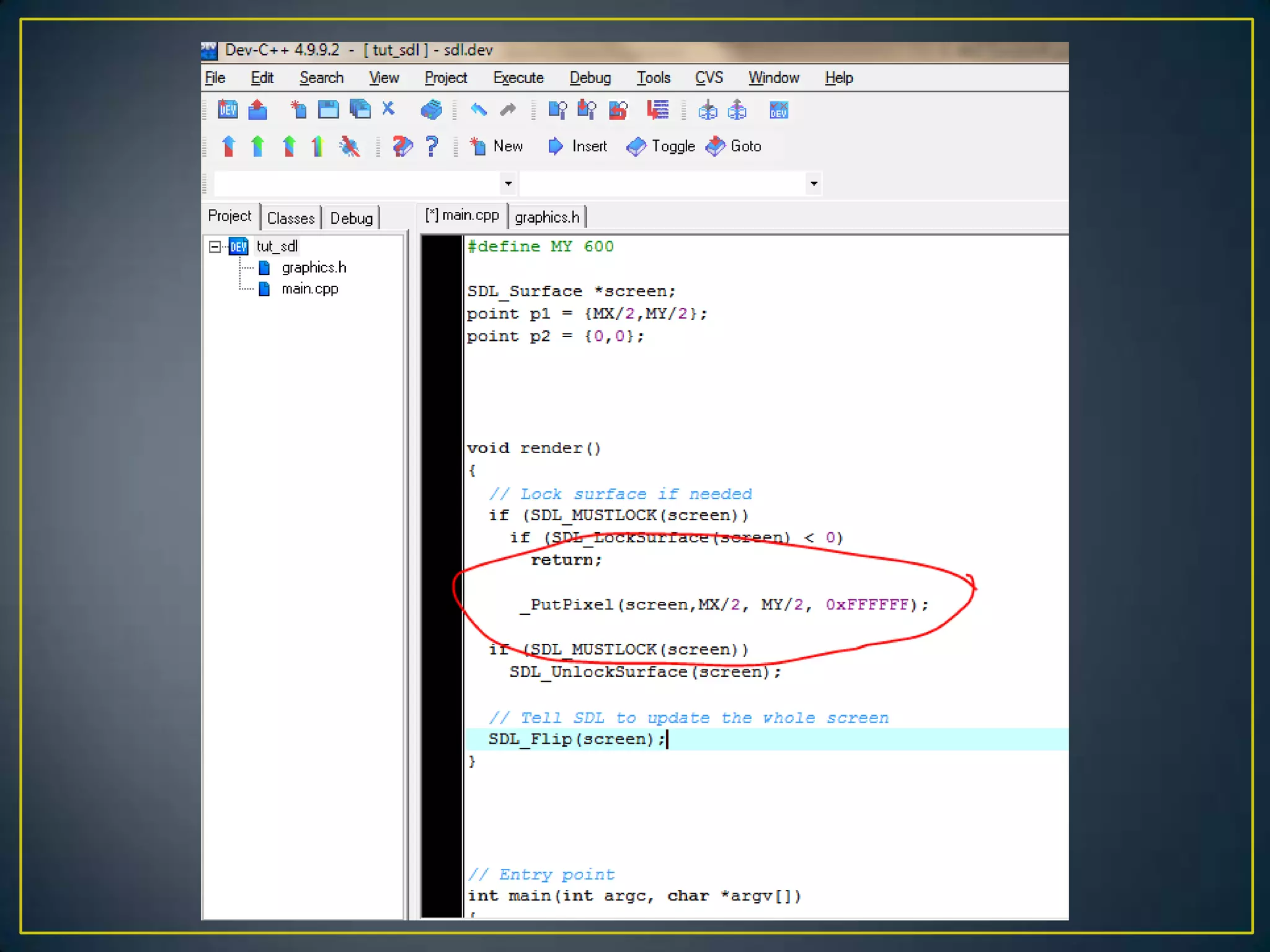Click the Save file floppy icon
The height and width of the screenshot is (952, 1270).
pos(328,110)
